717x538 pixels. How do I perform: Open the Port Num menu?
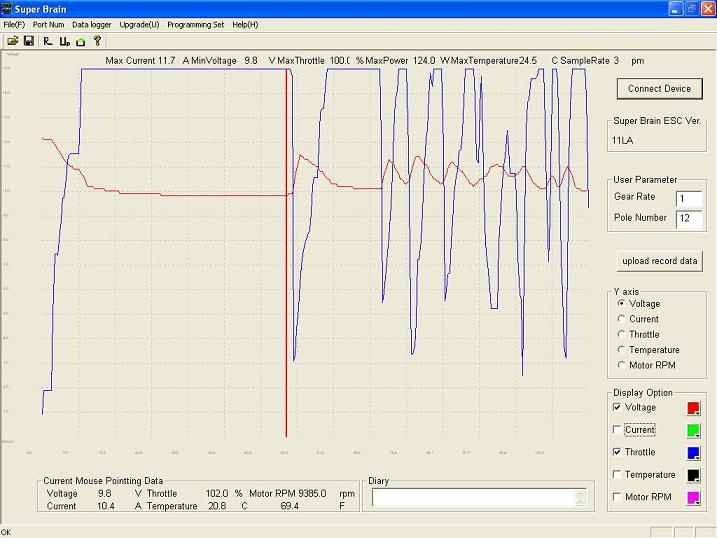(48, 25)
